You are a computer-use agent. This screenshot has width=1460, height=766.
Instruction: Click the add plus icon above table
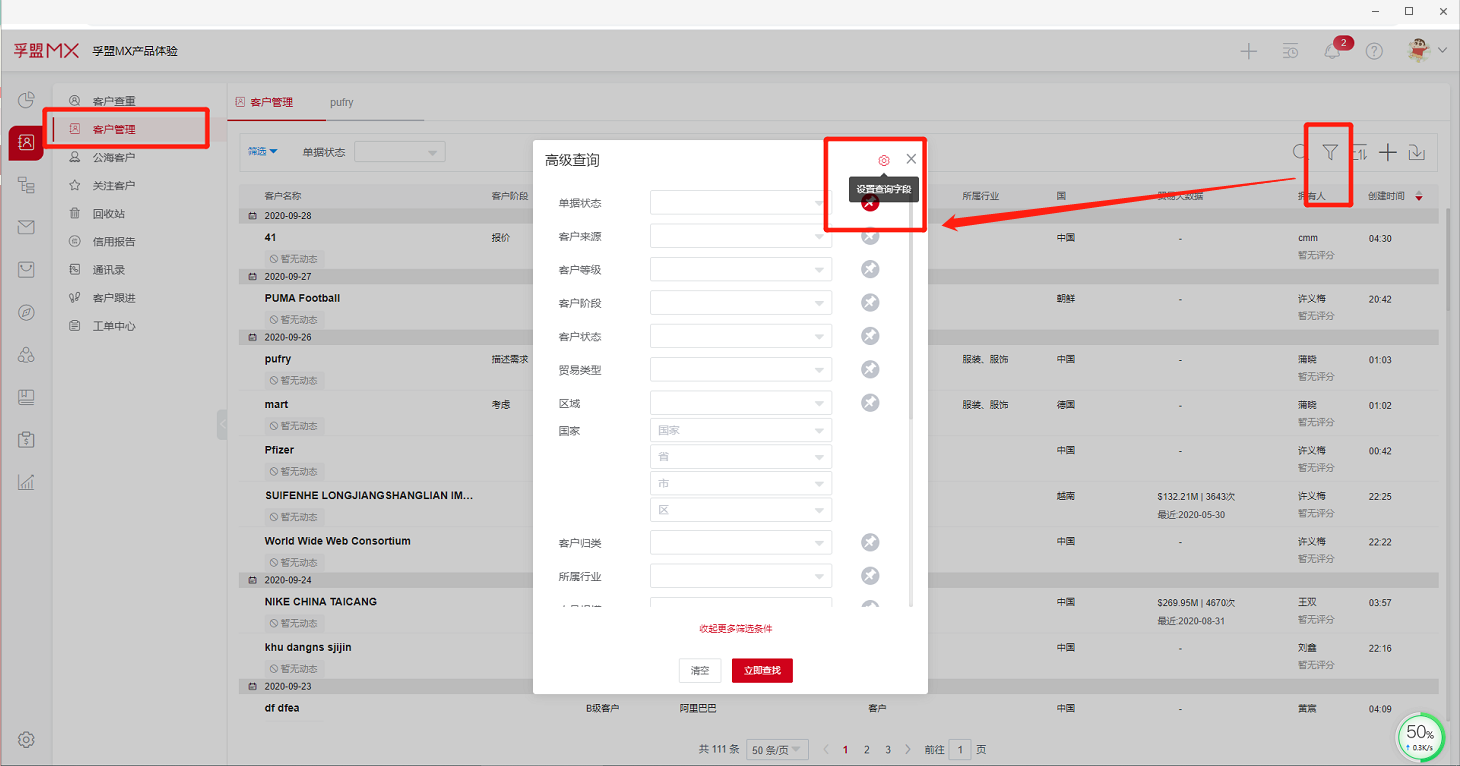pos(1387,152)
